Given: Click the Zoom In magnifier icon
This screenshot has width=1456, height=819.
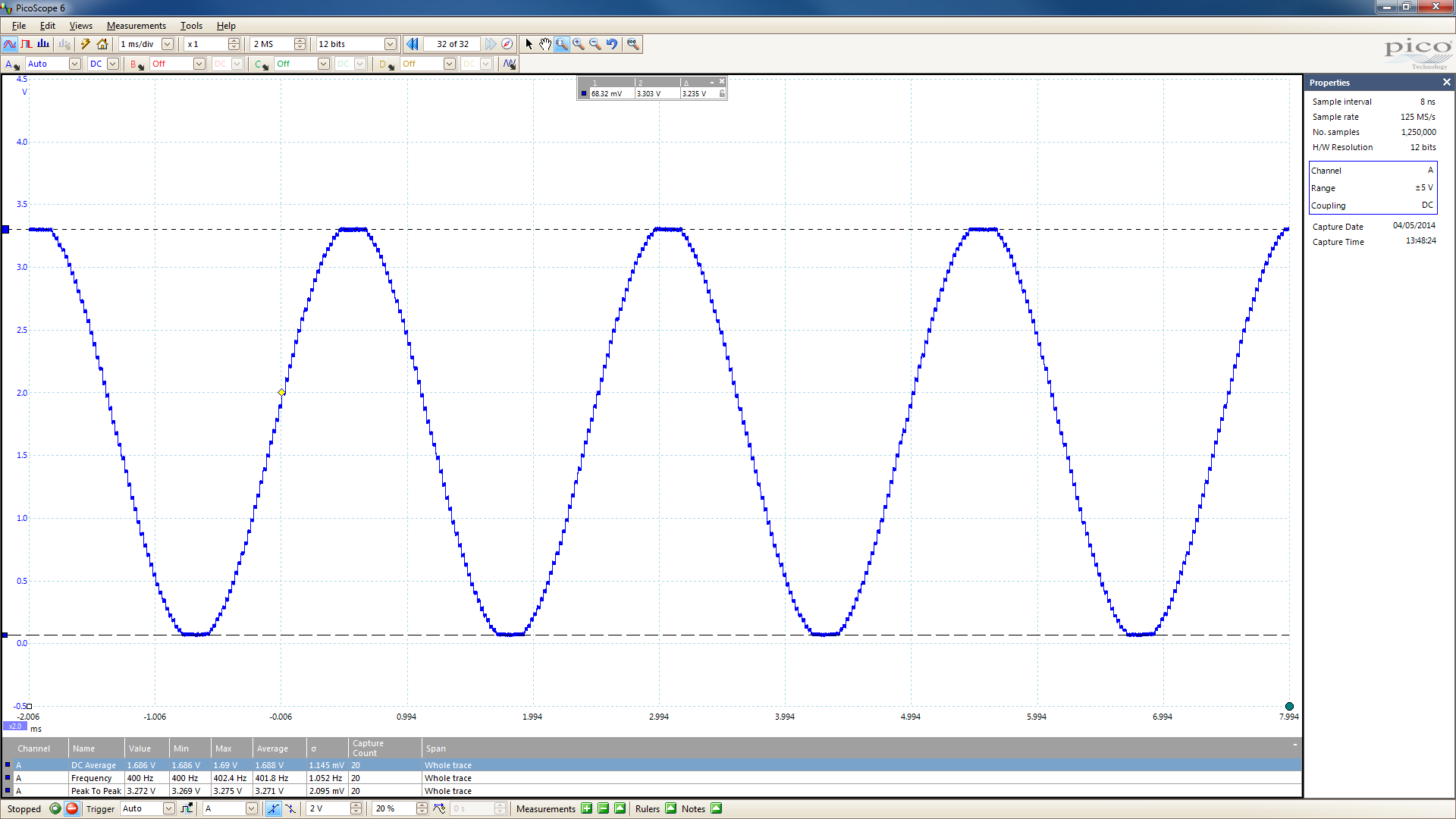Looking at the screenshot, I should click(579, 44).
